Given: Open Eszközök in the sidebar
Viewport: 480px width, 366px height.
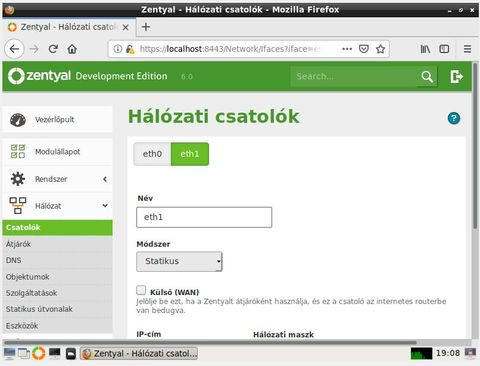Looking at the screenshot, I should pyautogui.click(x=57, y=326).
